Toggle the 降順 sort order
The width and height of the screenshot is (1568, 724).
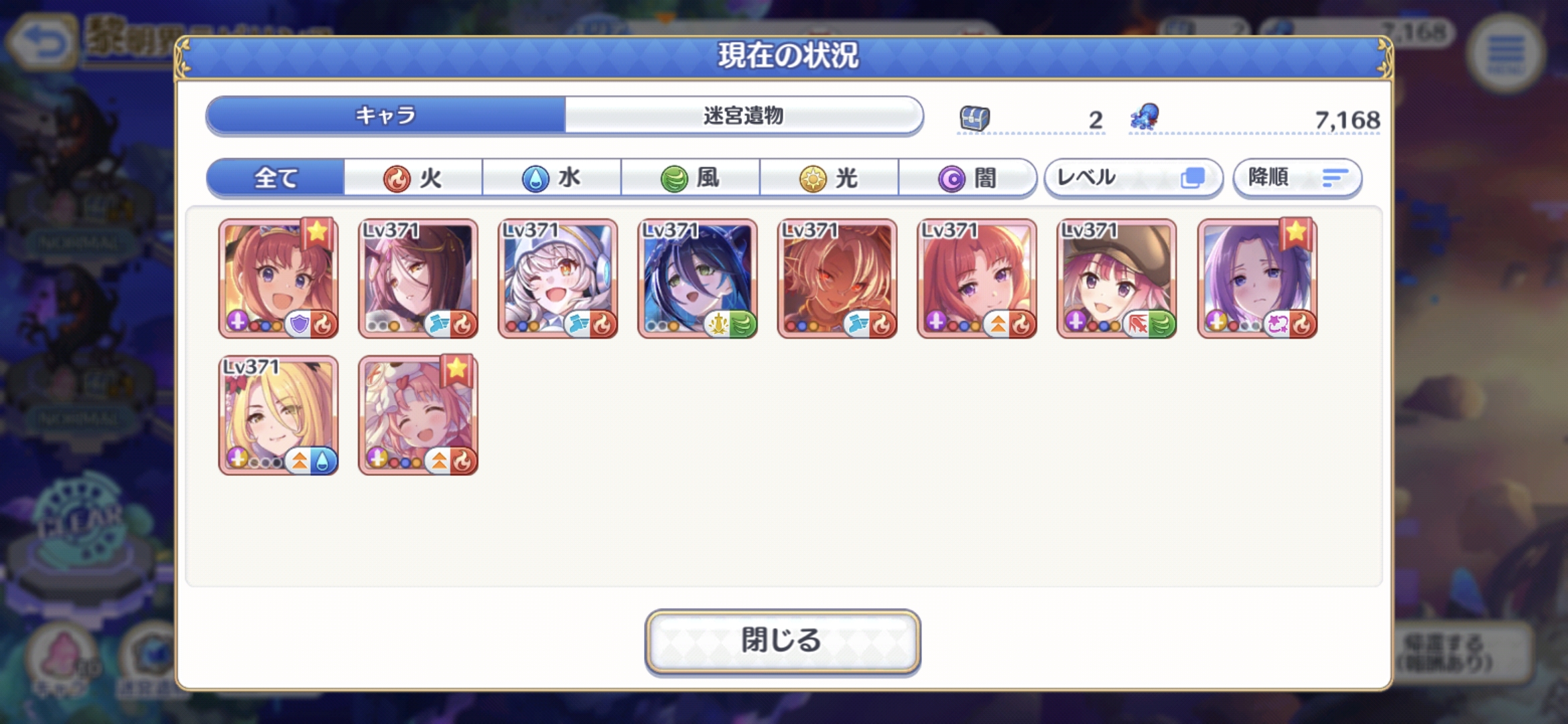[x=1297, y=178]
